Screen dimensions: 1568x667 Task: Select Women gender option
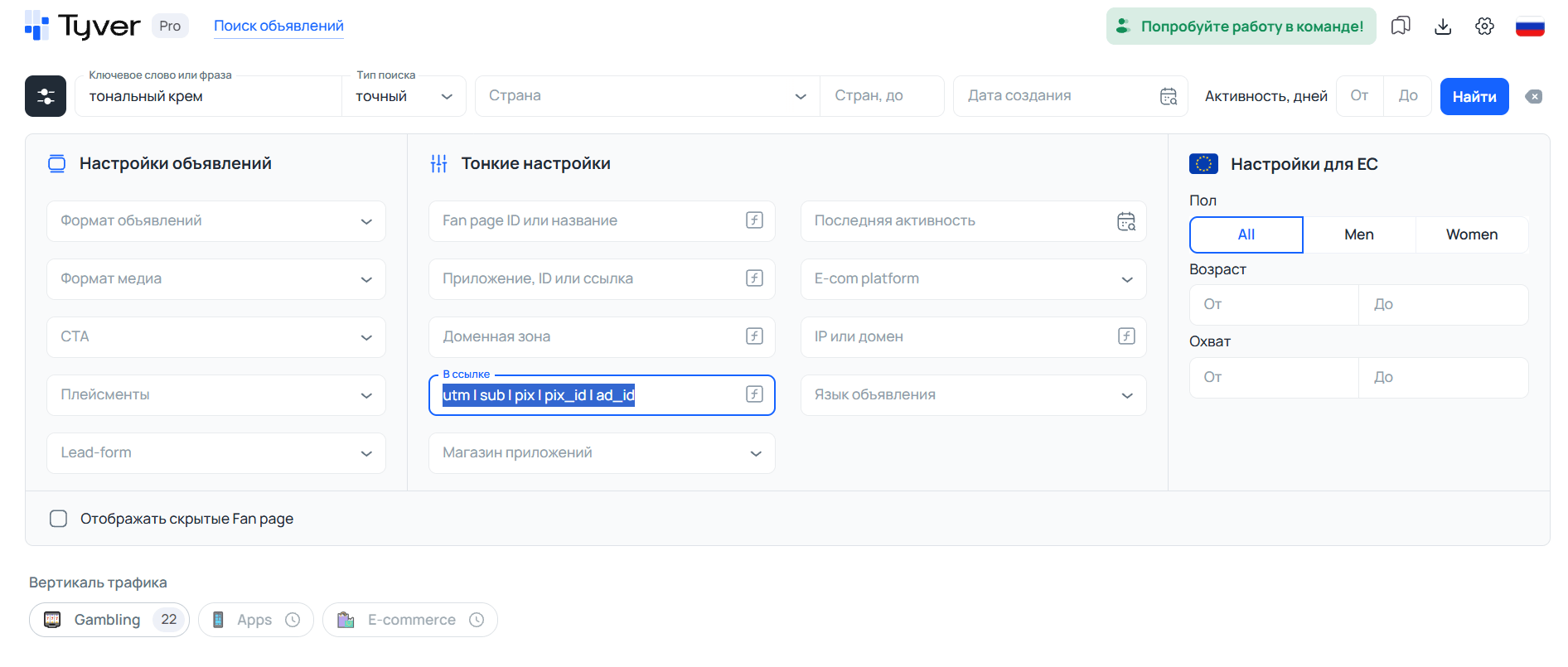tap(1472, 234)
